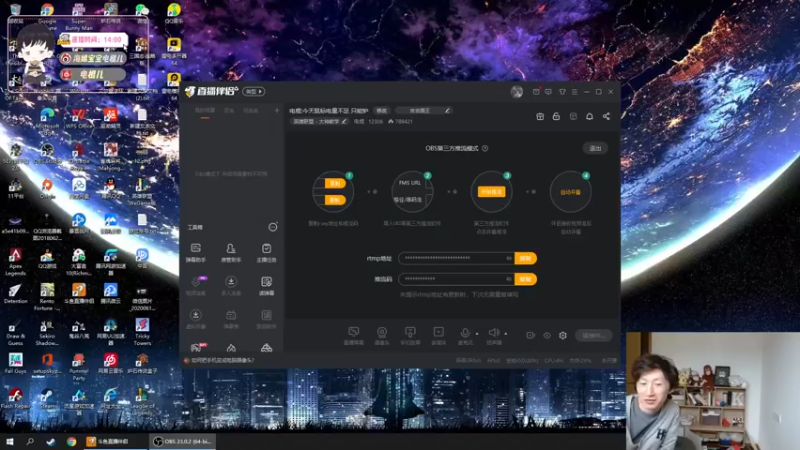The image size is (800, 450).
Task: Click the help icon beside OBS mode title
Action: 485,148
